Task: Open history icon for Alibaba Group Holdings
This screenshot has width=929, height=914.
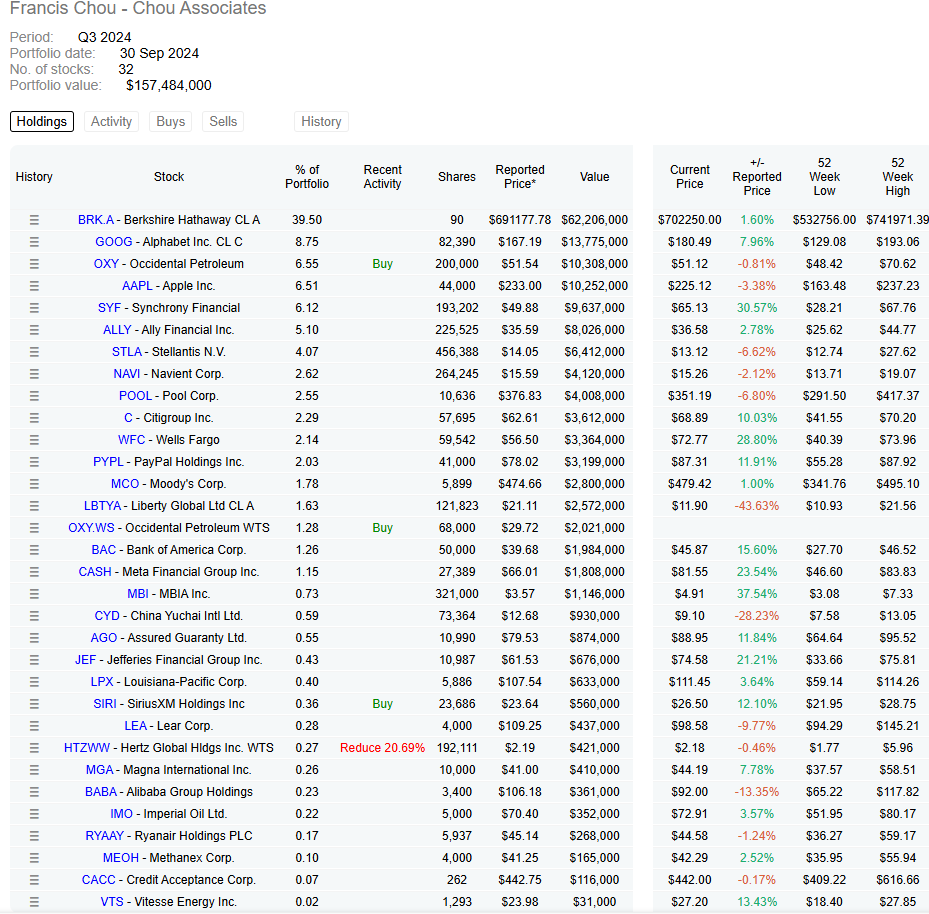Action: (34, 792)
